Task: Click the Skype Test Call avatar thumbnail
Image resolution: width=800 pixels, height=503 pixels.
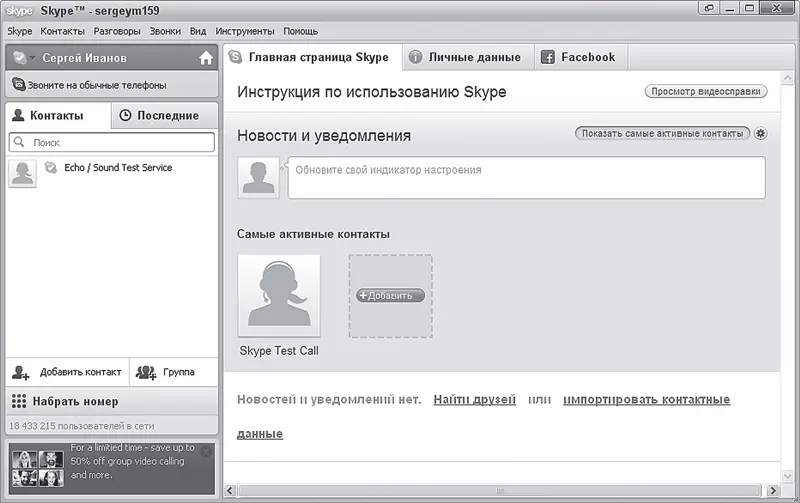Action: point(279,295)
